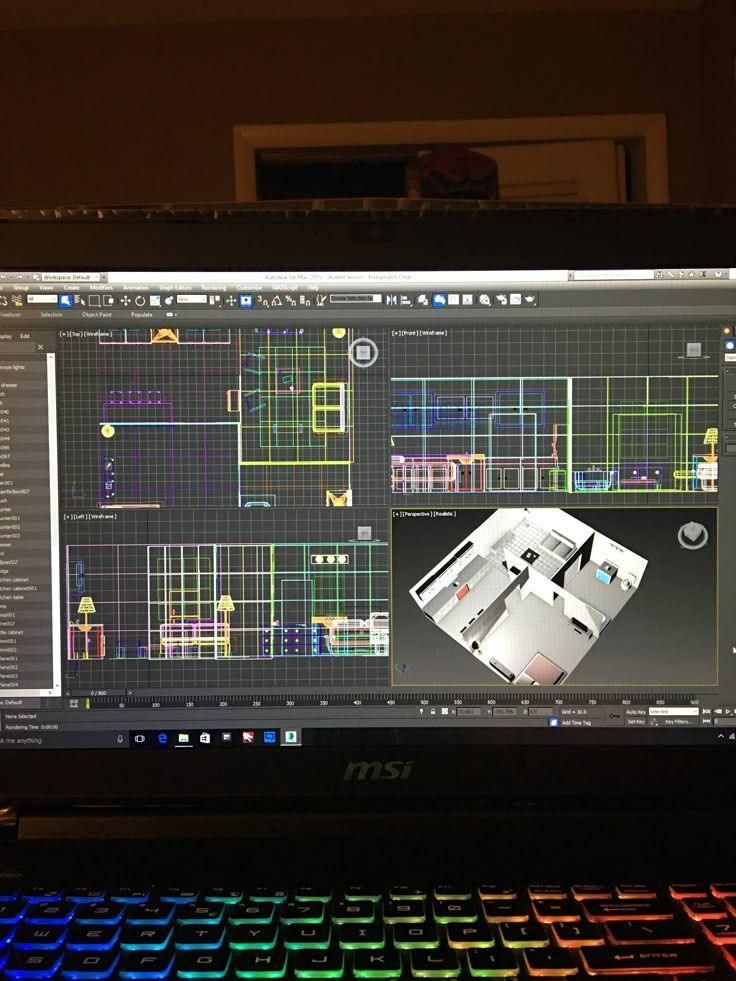Screen dimensions: 736x981
Task: Click the ribbon minimize toggle after Populate
Action: (x=171, y=315)
